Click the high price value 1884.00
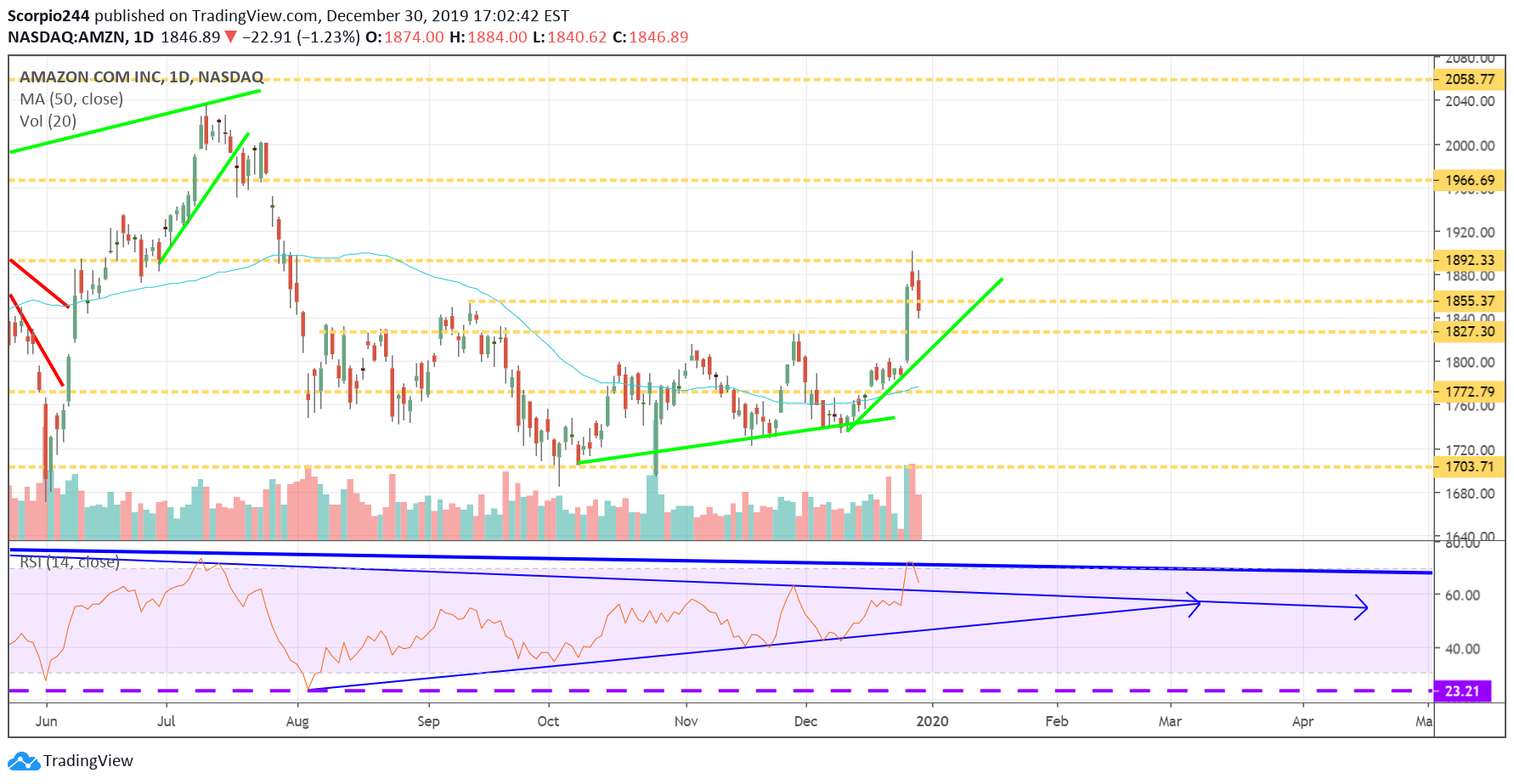The height and width of the screenshot is (784, 1514). pos(497,37)
